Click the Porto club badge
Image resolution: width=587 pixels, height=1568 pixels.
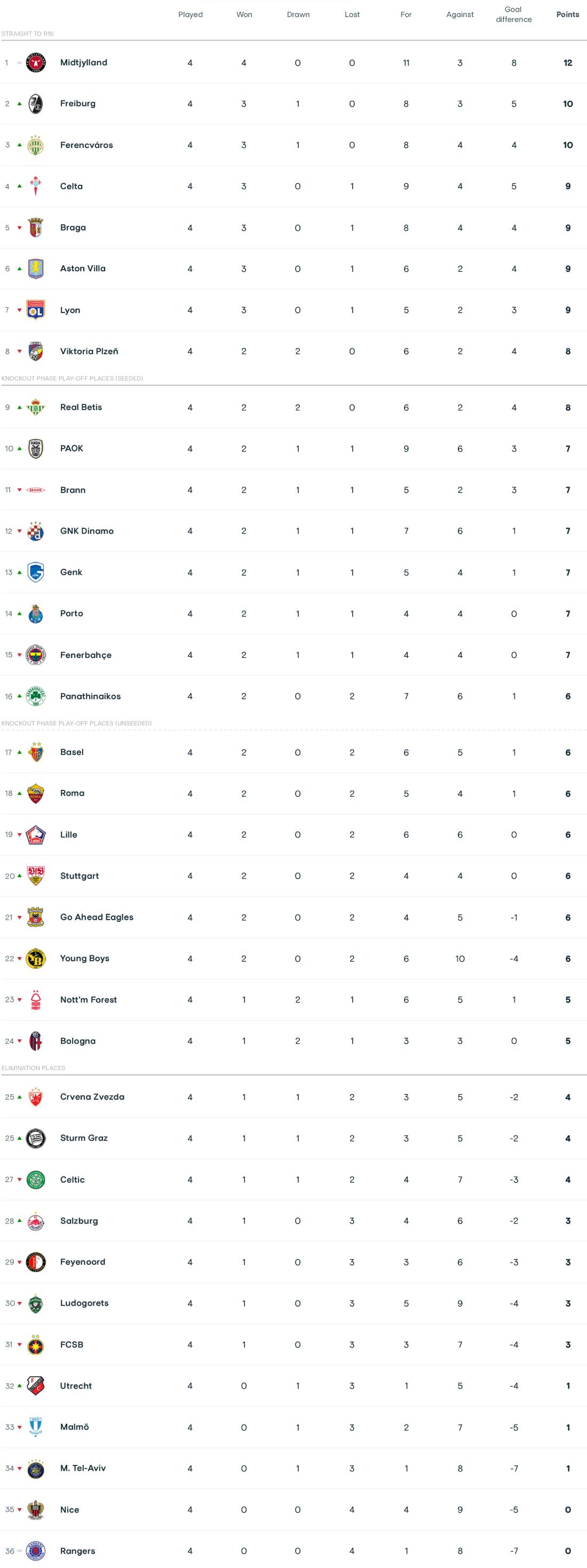click(36, 614)
